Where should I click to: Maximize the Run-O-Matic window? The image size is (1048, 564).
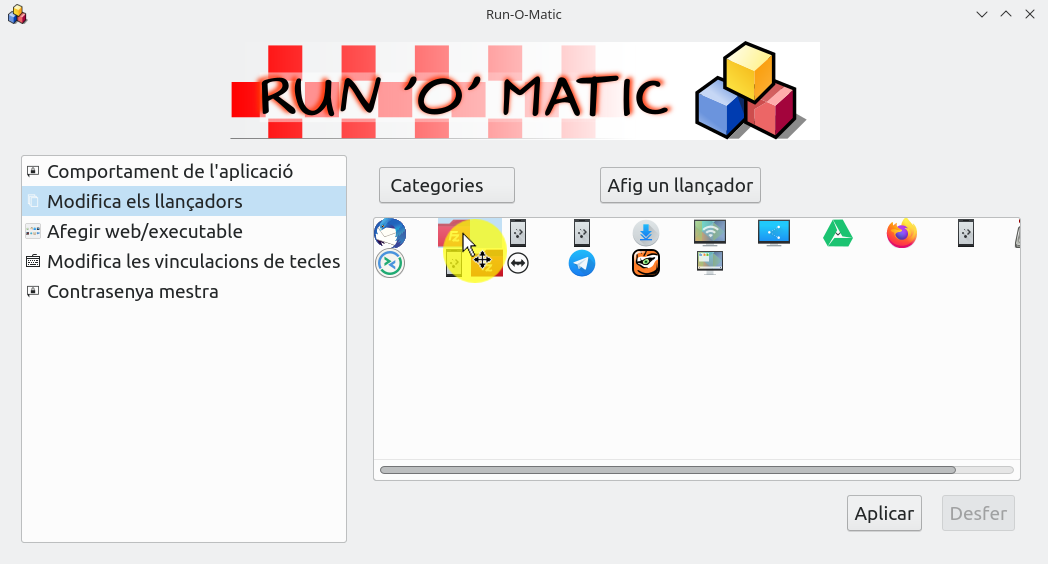(x=1006, y=14)
